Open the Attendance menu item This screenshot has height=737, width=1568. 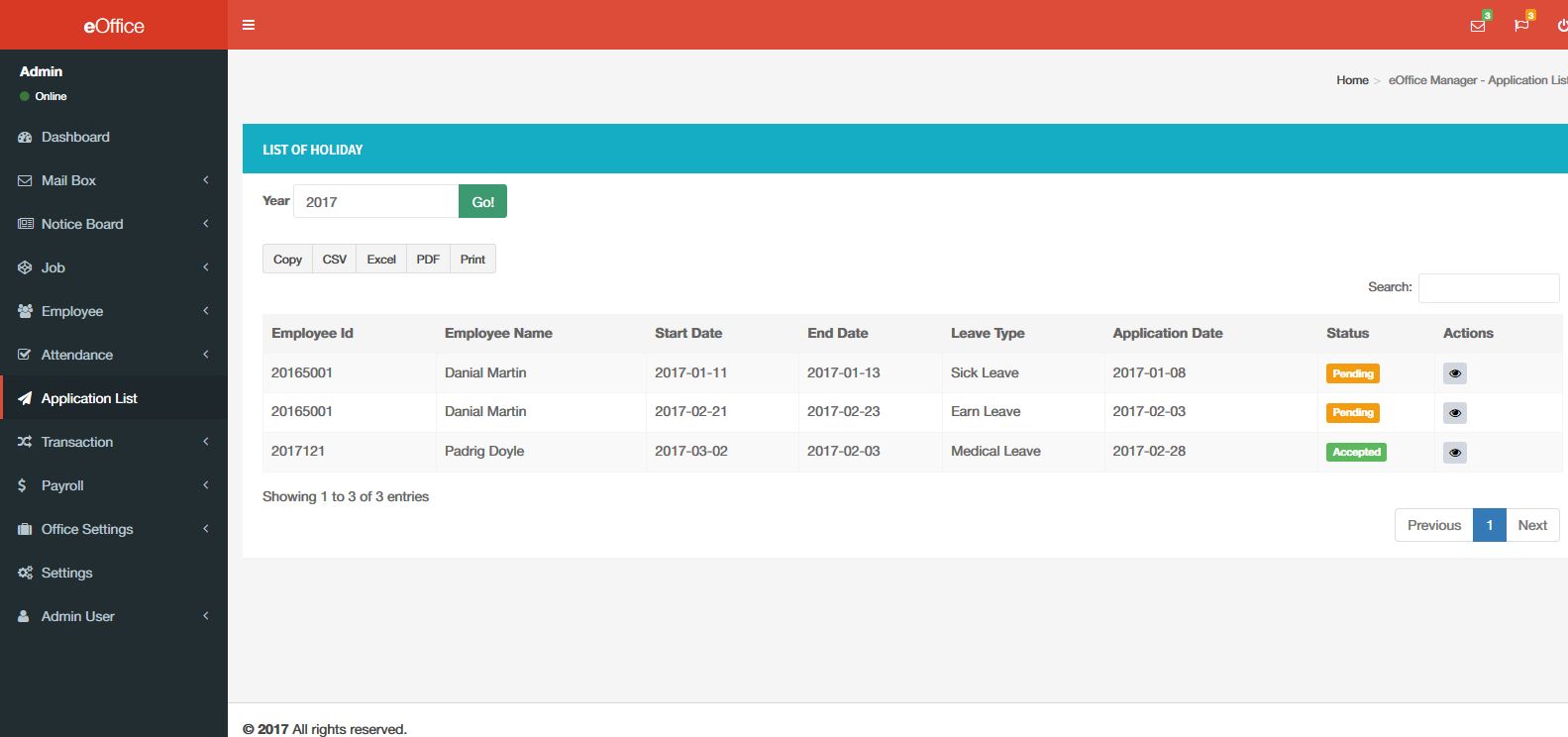[114, 355]
